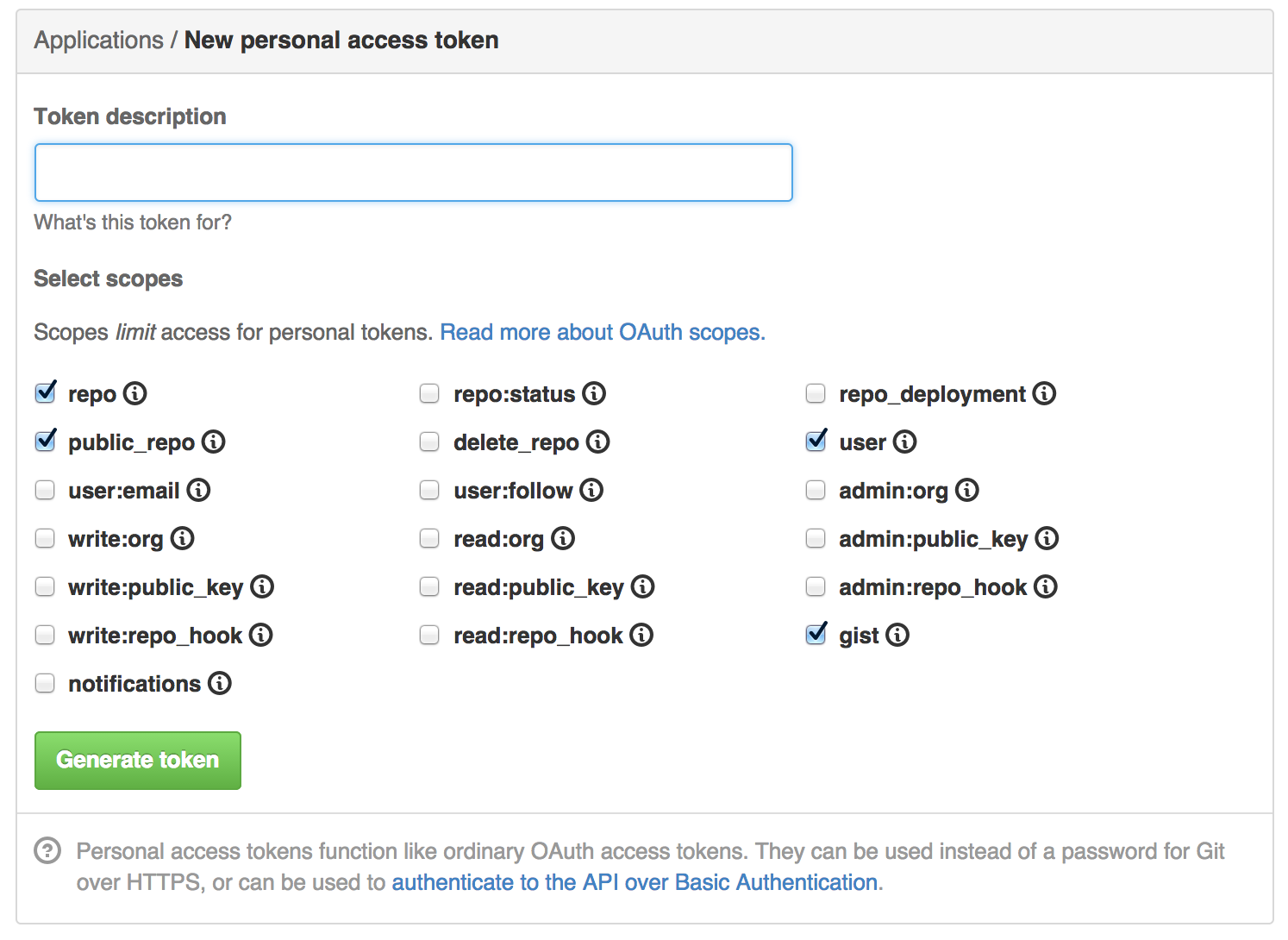Image resolution: width=1288 pixels, height=940 pixels.
Task: Click the help question mark icon
Action: pyautogui.click(x=47, y=851)
